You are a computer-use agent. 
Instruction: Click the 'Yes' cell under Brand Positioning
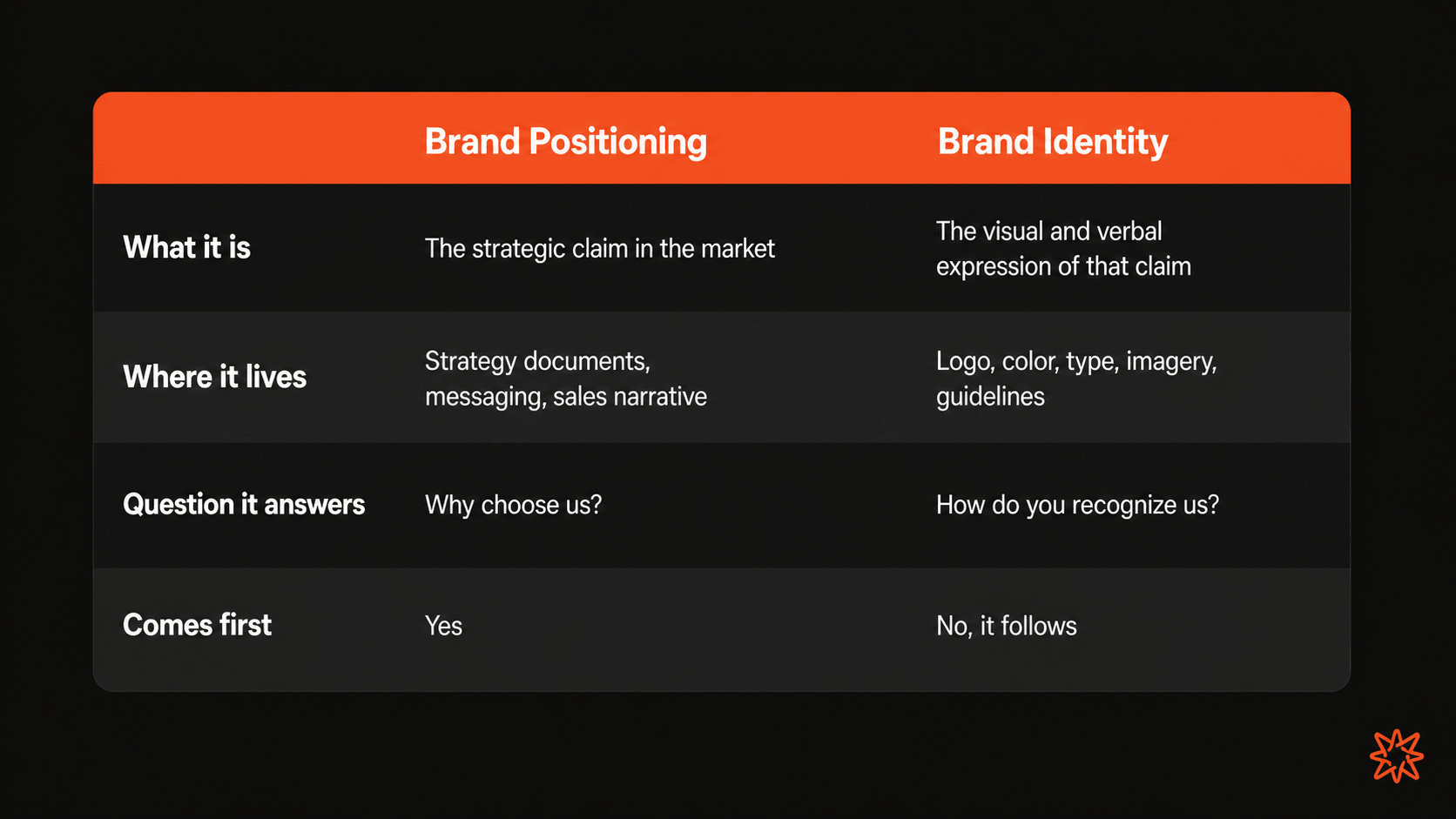[x=443, y=626]
